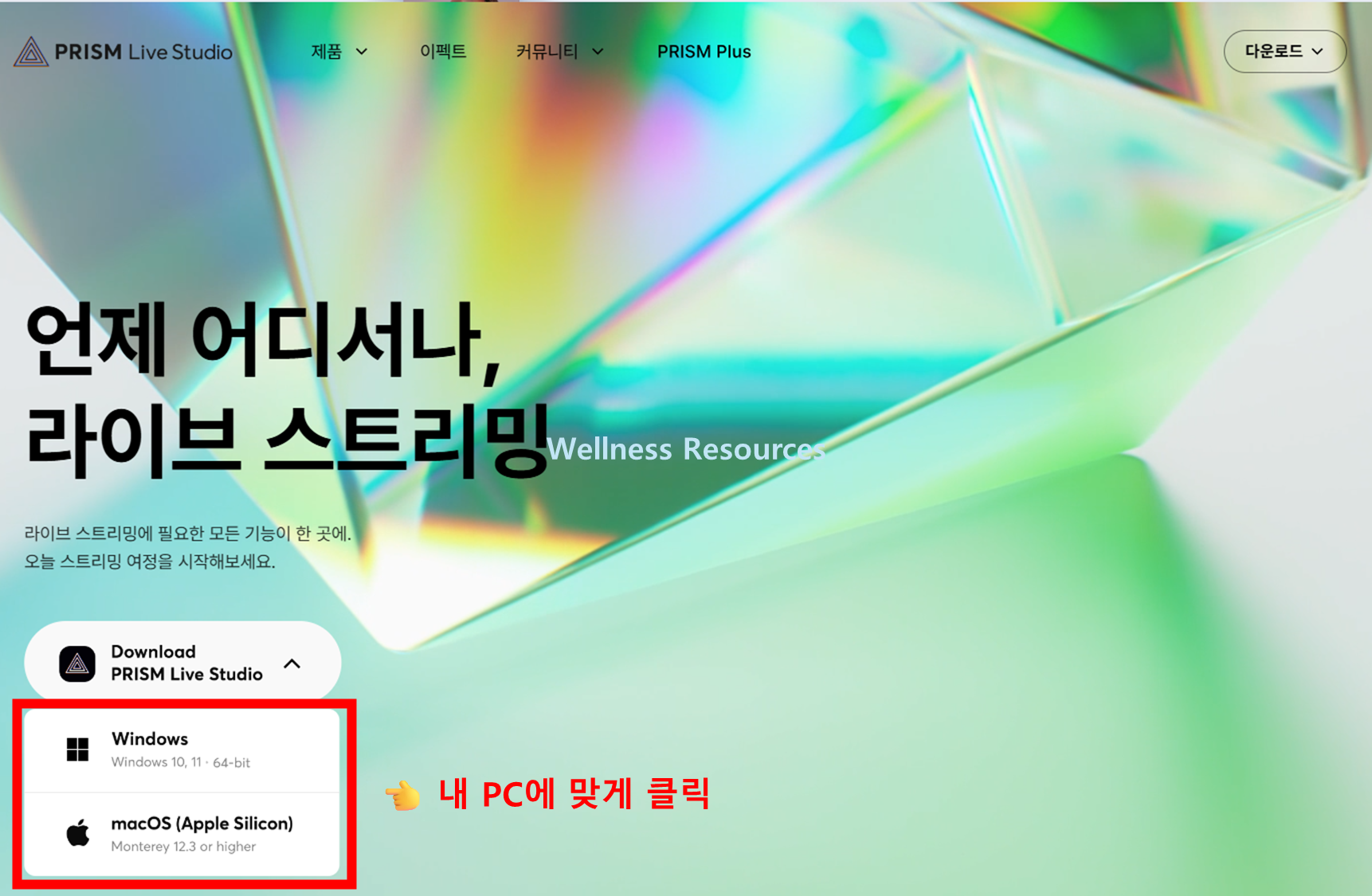
Task: Click the 'Monterey 12.3 or higher' text
Action: point(183,847)
